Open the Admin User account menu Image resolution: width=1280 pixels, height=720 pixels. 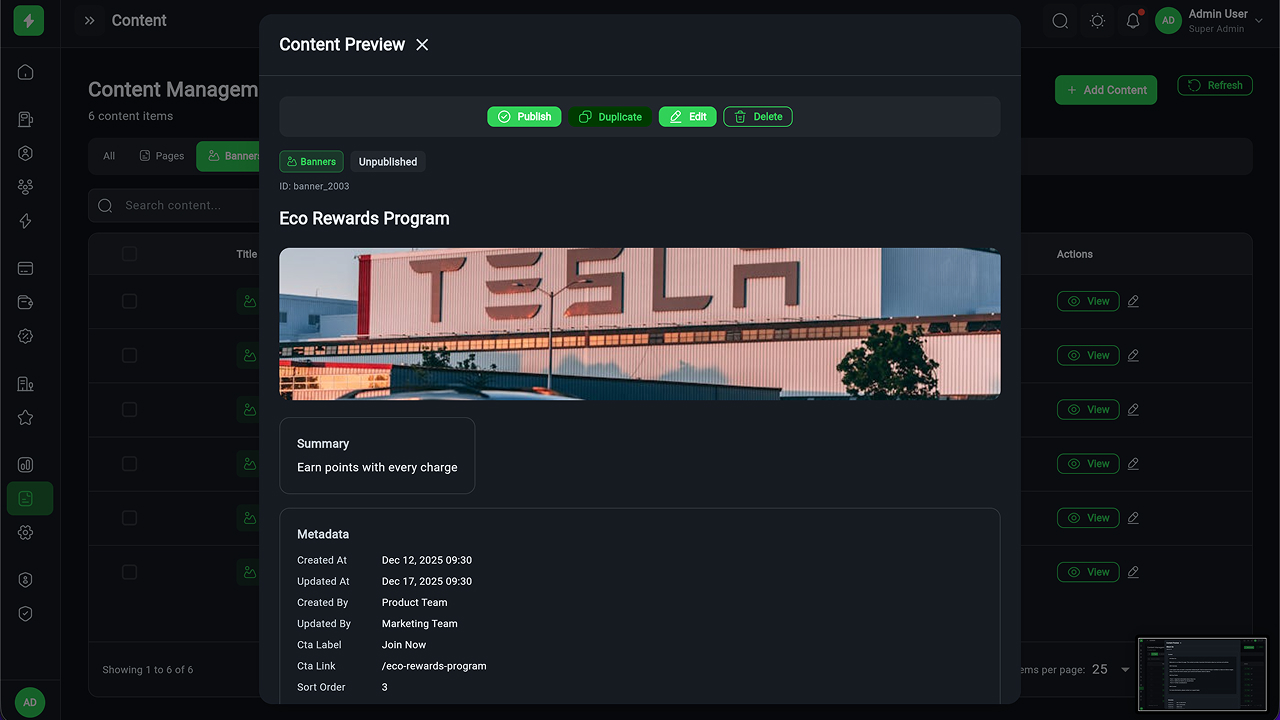click(x=1202, y=21)
